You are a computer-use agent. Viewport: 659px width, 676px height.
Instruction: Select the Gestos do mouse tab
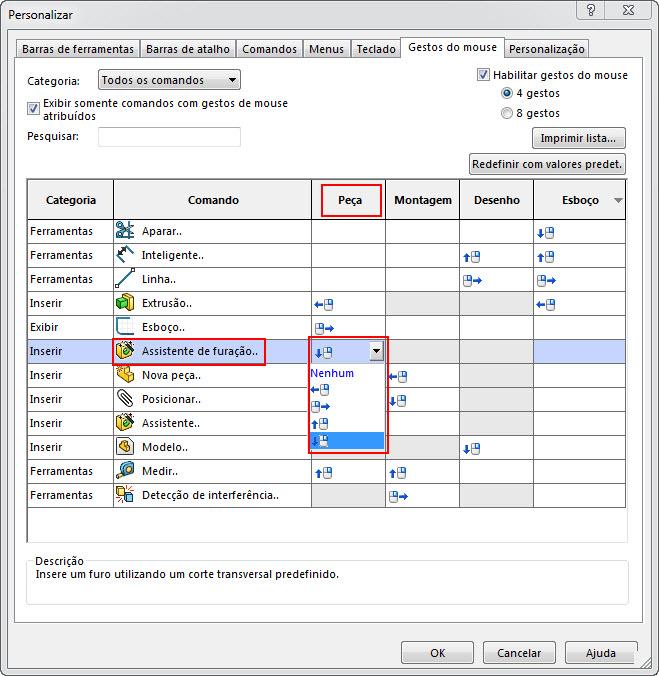[x=453, y=47]
